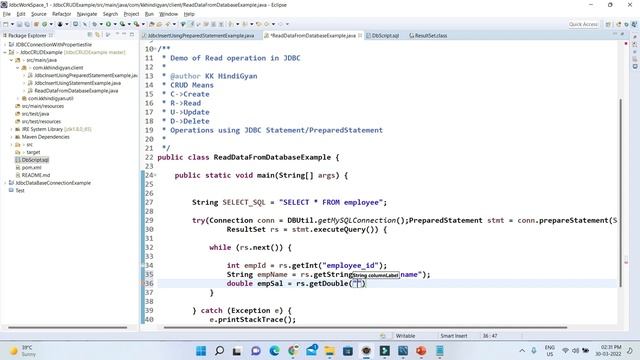The image size is (640, 360).
Task: Maximize the Package Explorer view
Action: 132,35
